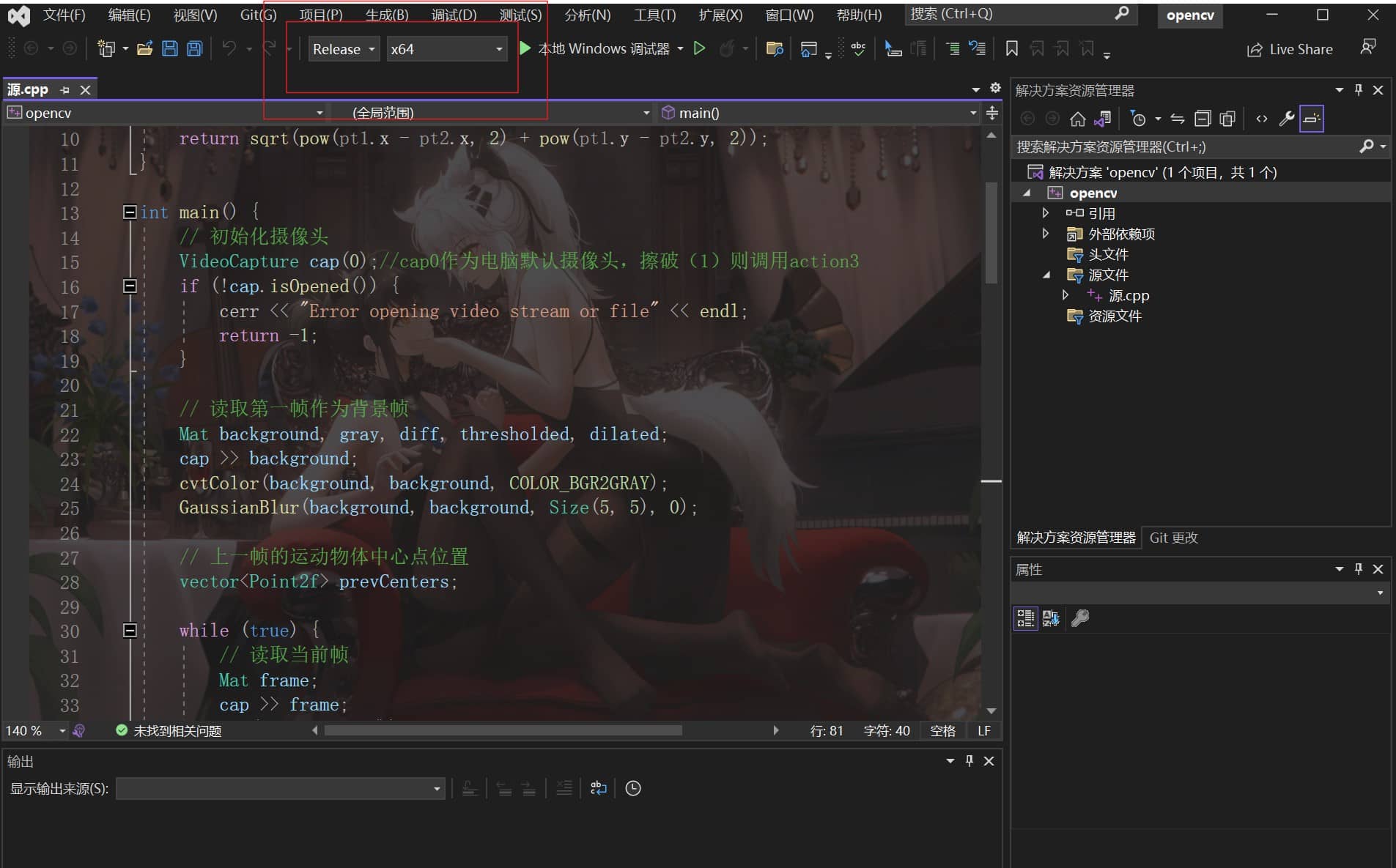Click the Solution Explorer search field
The image size is (1396, 868).
click(x=1183, y=147)
